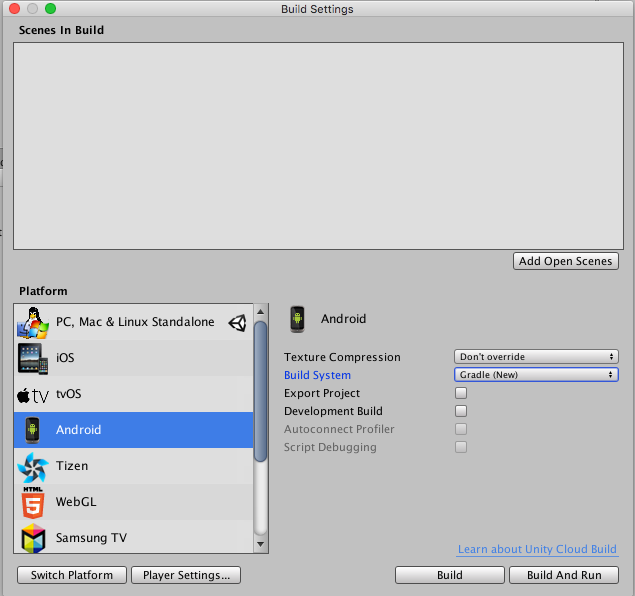Open Player Settings
635x596 pixels.
(187, 575)
